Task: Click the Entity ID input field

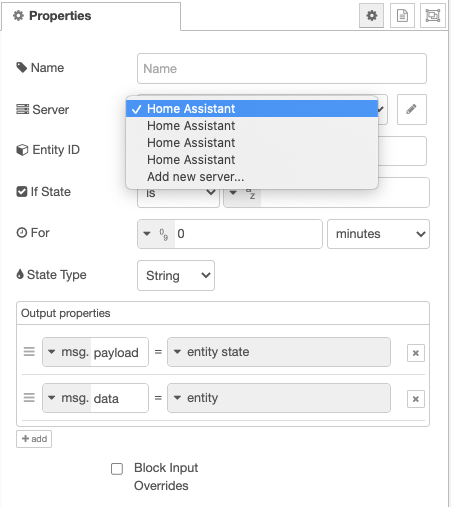Action: point(402,151)
